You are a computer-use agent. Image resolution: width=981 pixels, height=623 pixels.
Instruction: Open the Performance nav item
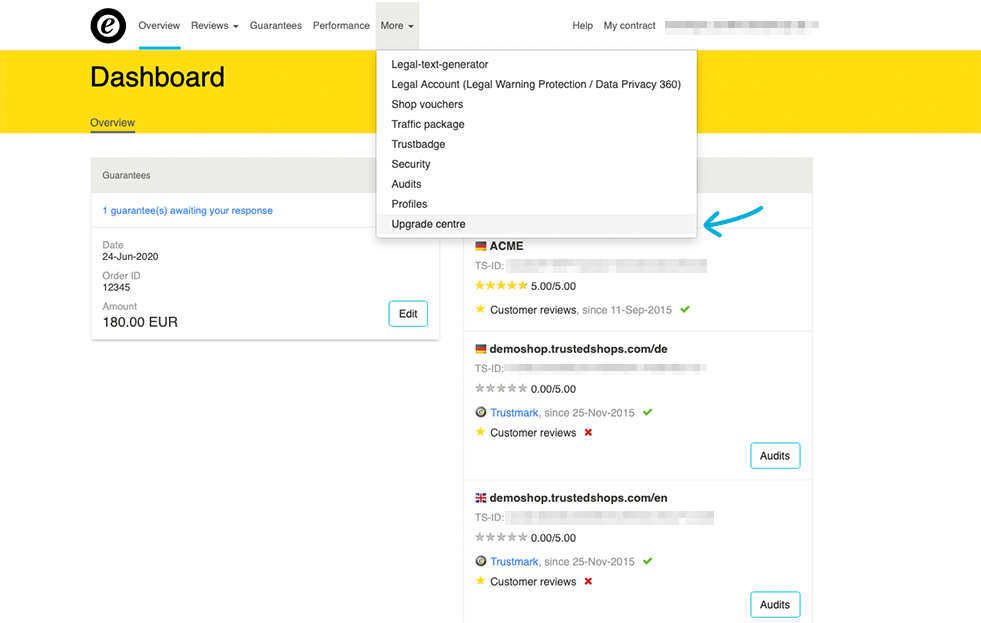point(341,26)
